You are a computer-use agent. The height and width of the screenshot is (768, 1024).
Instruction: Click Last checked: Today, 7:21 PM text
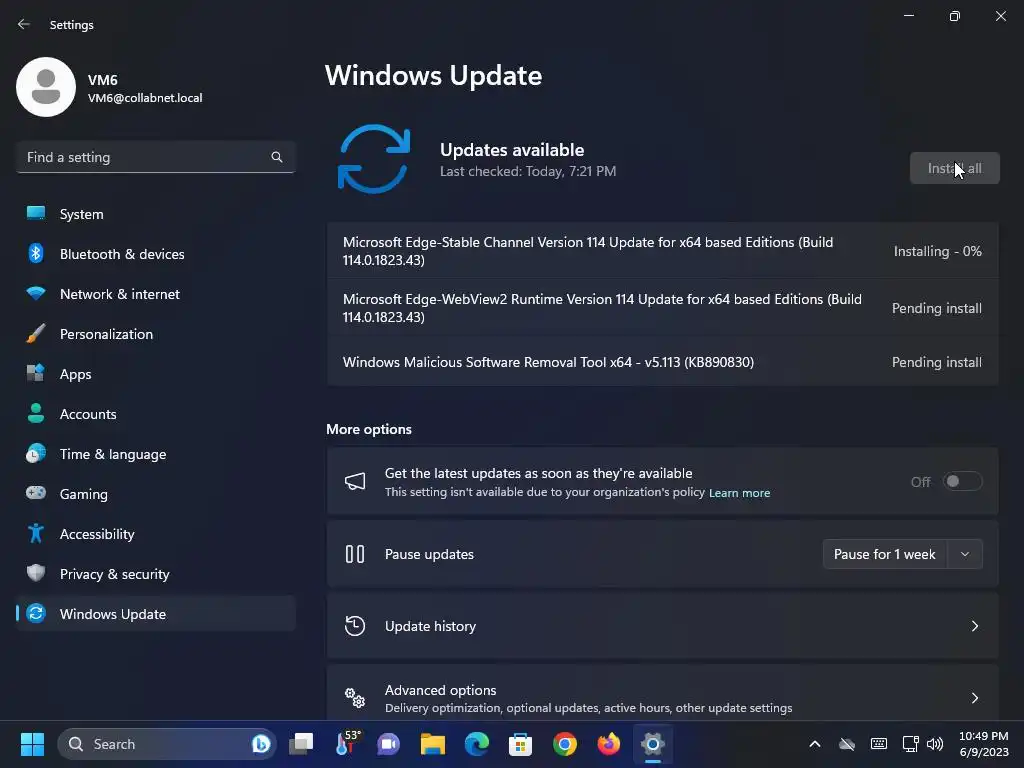[x=528, y=171]
